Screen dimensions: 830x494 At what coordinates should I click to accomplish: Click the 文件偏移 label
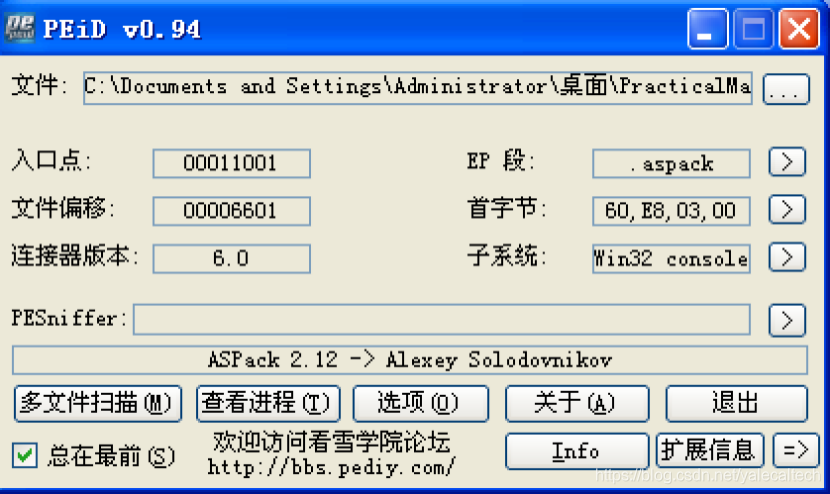point(63,208)
